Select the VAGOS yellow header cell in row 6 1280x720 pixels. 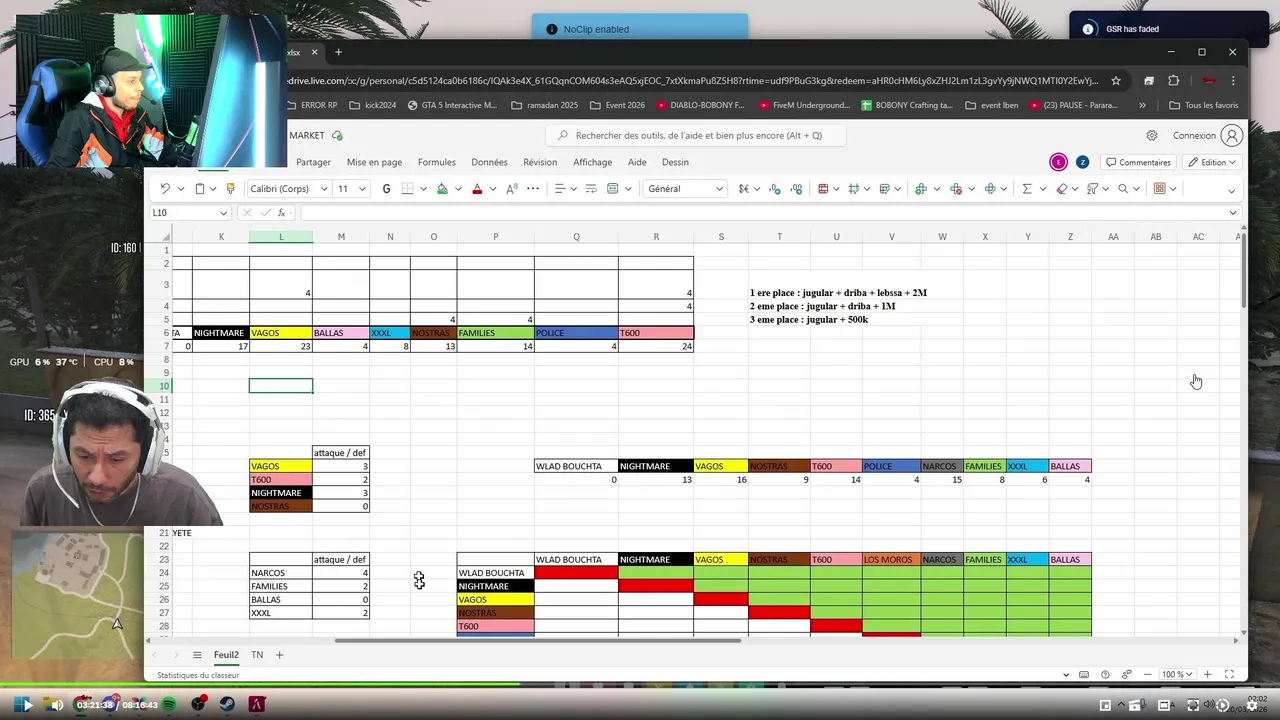click(x=281, y=333)
